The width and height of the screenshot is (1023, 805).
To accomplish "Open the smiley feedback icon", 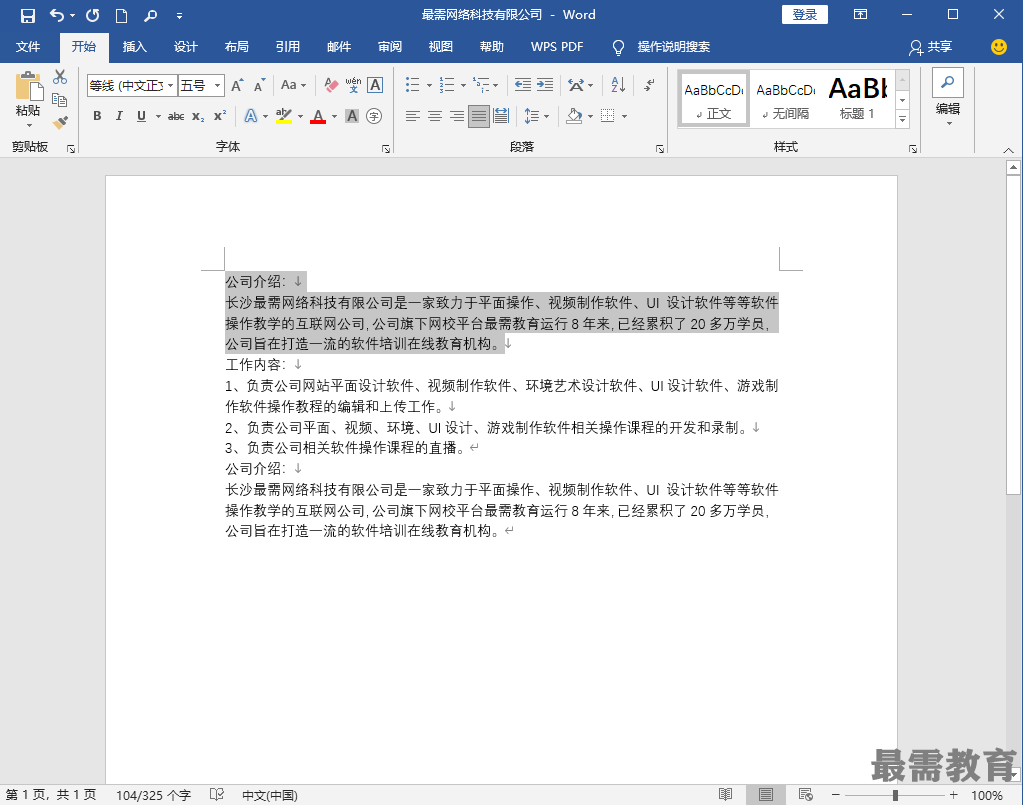I will click(998, 46).
